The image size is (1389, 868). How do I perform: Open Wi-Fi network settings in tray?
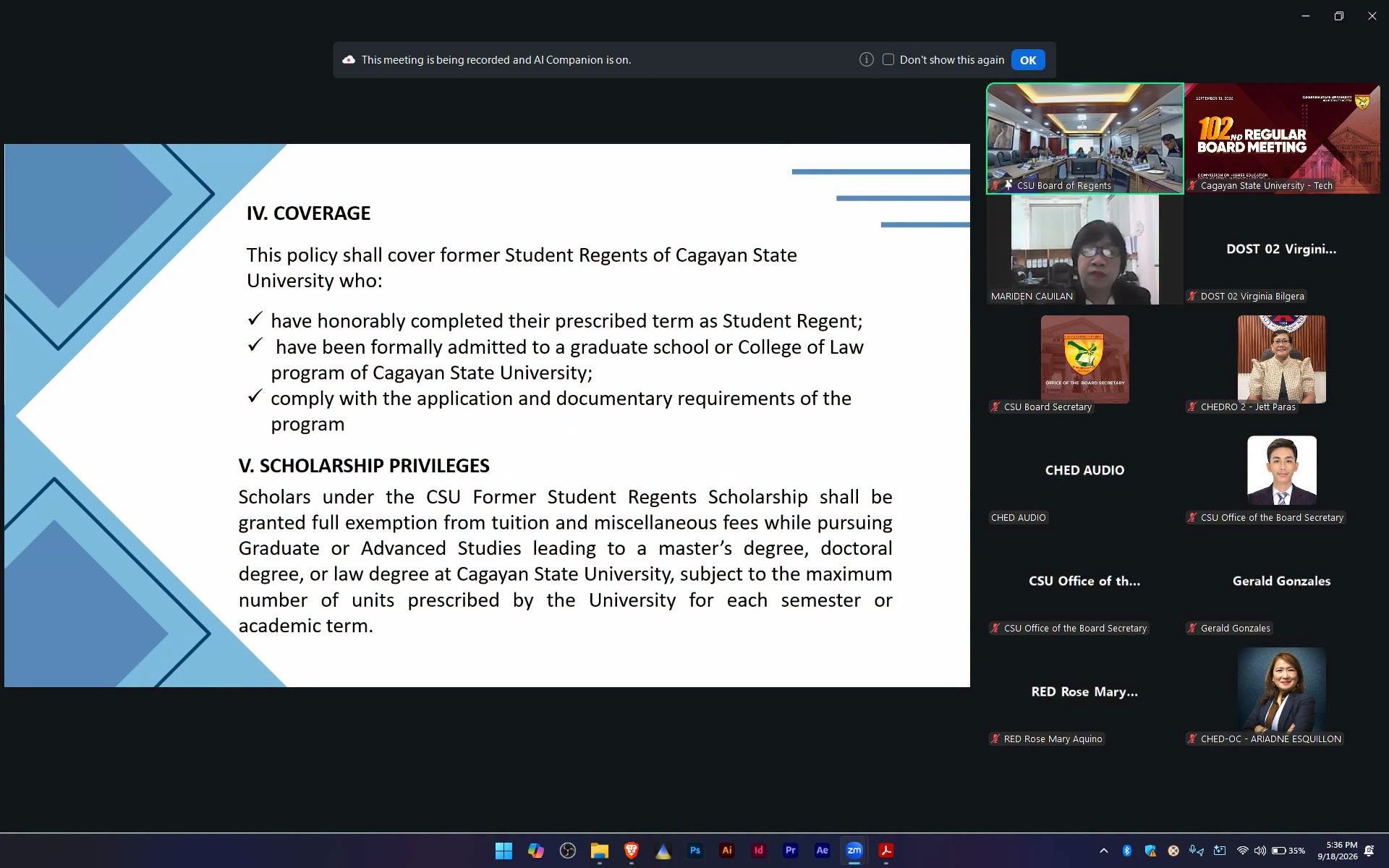[x=1242, y=851]
